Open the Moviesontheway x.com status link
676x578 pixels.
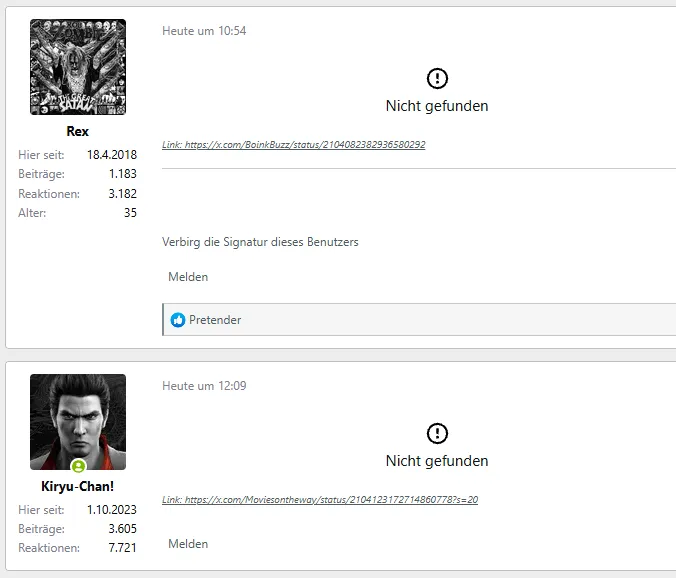[320, 500]
